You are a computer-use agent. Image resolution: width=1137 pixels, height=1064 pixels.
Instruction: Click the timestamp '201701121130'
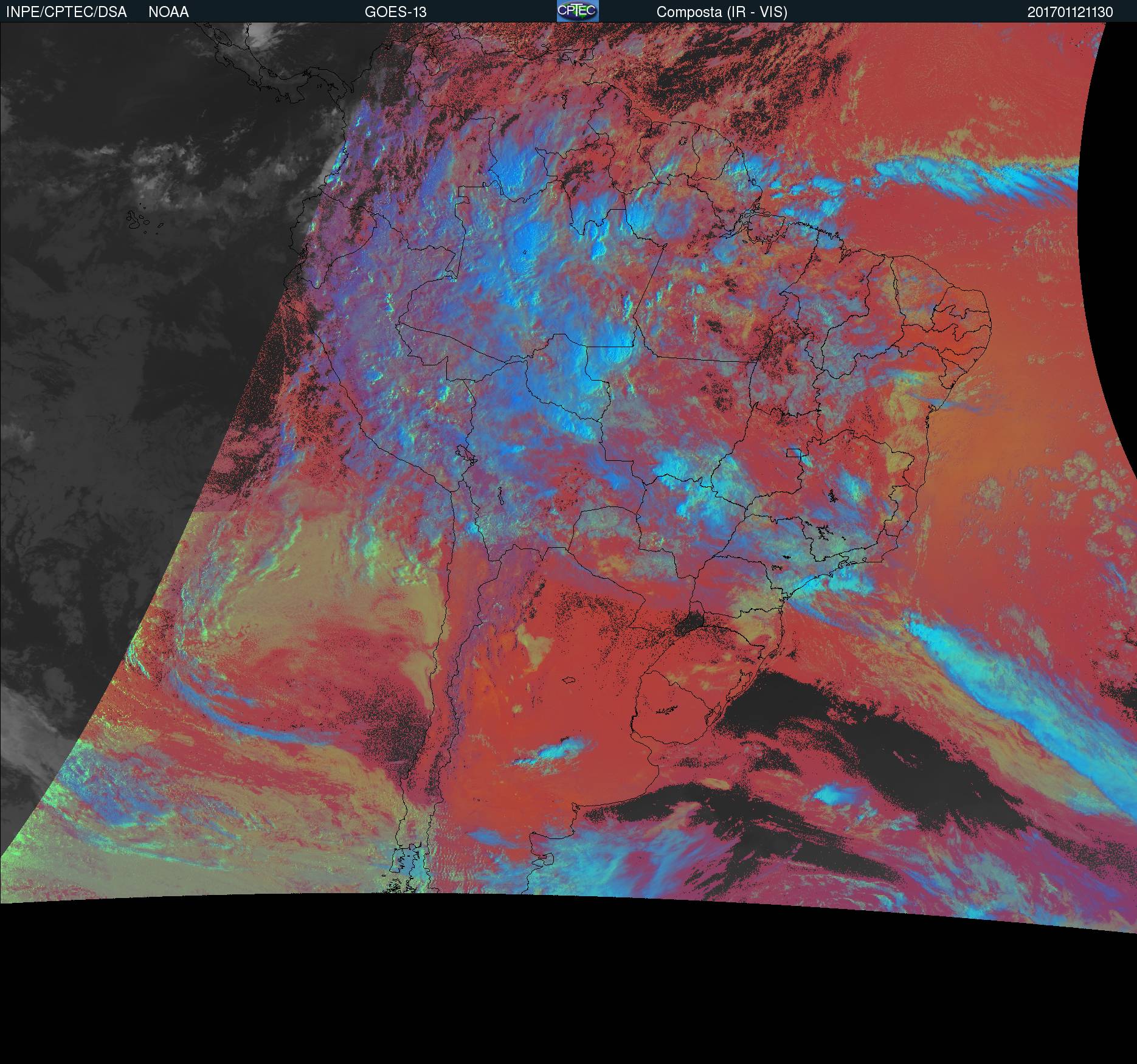pos(1070,12)
